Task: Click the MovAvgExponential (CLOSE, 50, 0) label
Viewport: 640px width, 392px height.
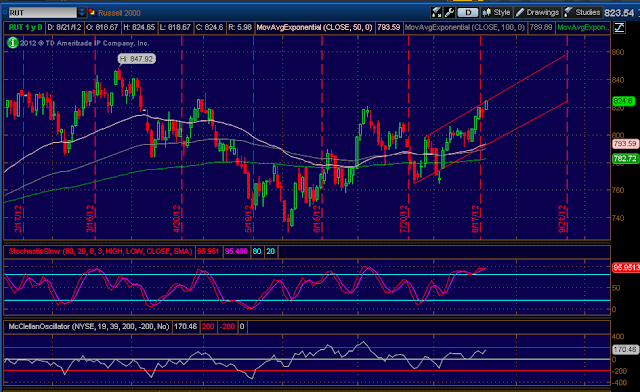Action: (314, 27)
